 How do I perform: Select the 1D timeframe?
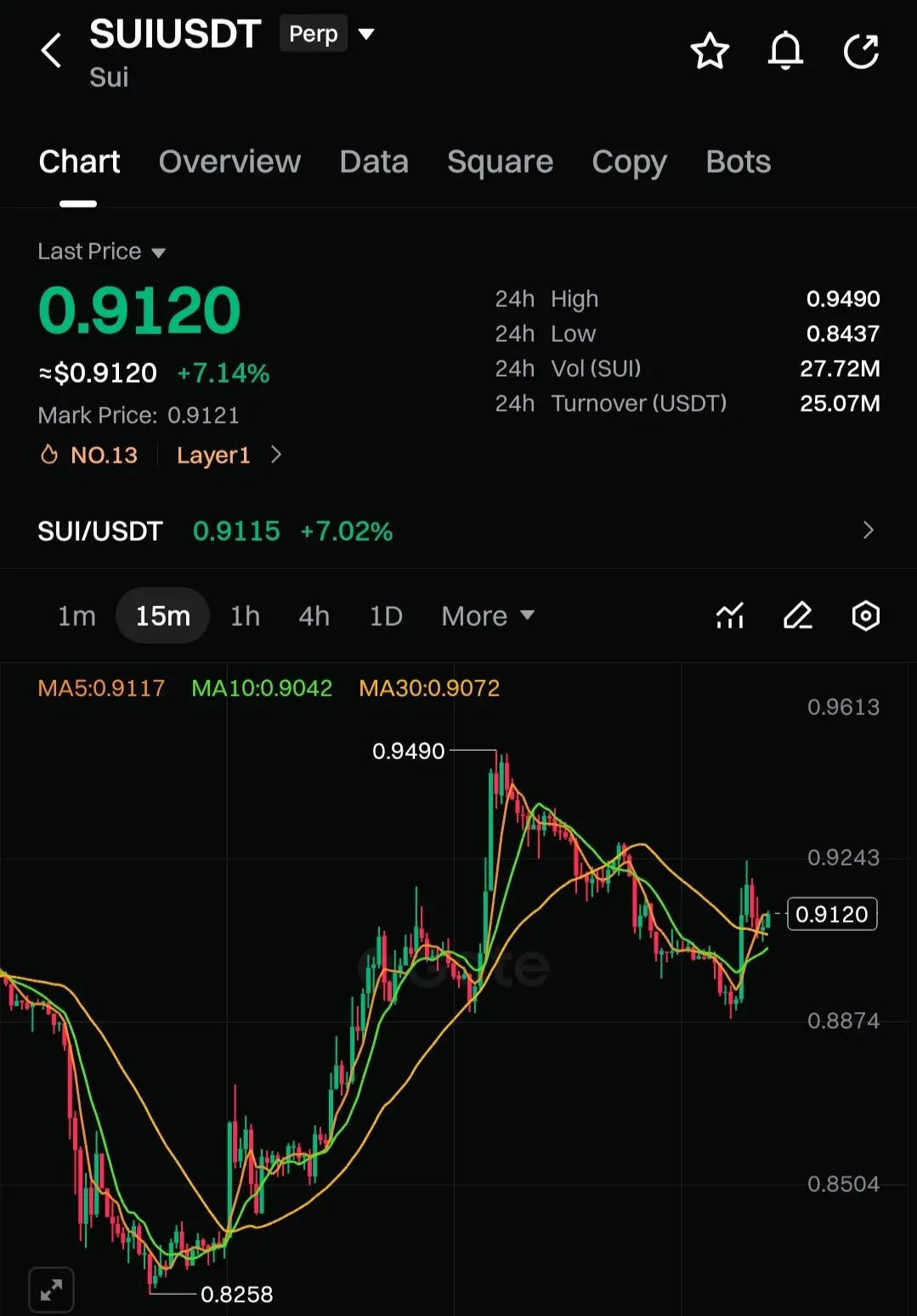pyautogui.click(x=386, y=615)
